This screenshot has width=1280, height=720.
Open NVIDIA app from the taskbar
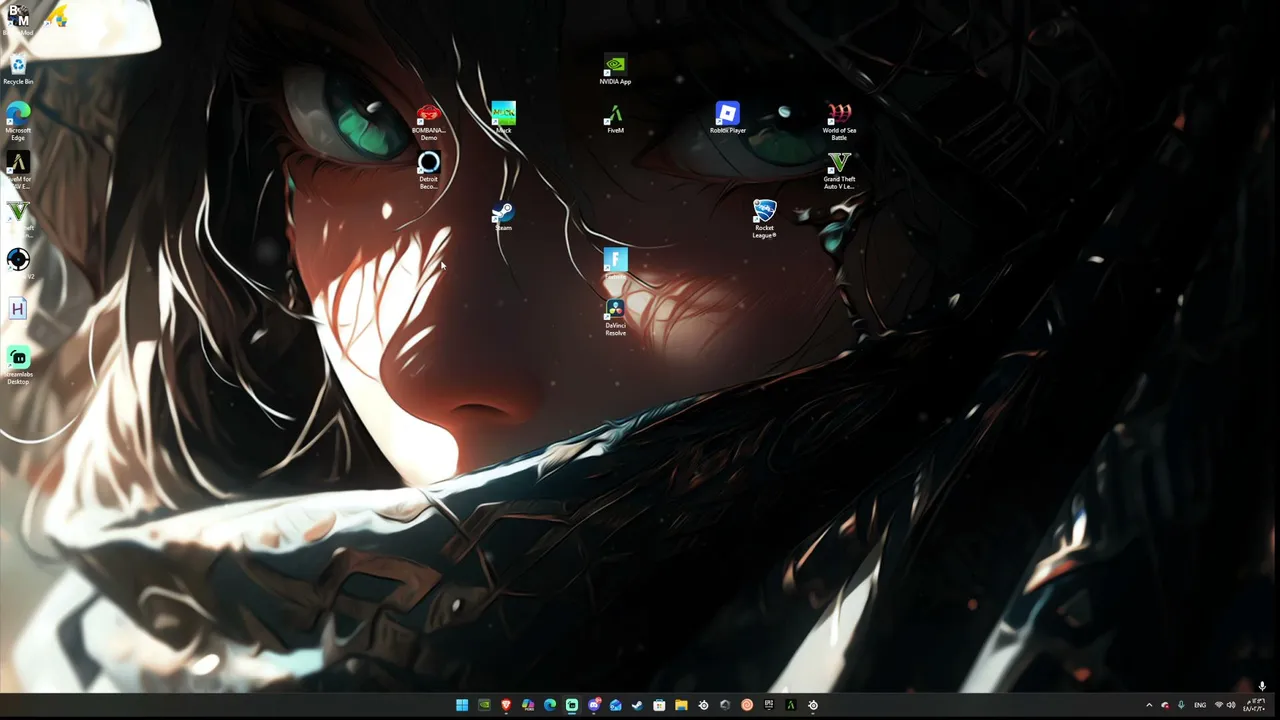484,705
